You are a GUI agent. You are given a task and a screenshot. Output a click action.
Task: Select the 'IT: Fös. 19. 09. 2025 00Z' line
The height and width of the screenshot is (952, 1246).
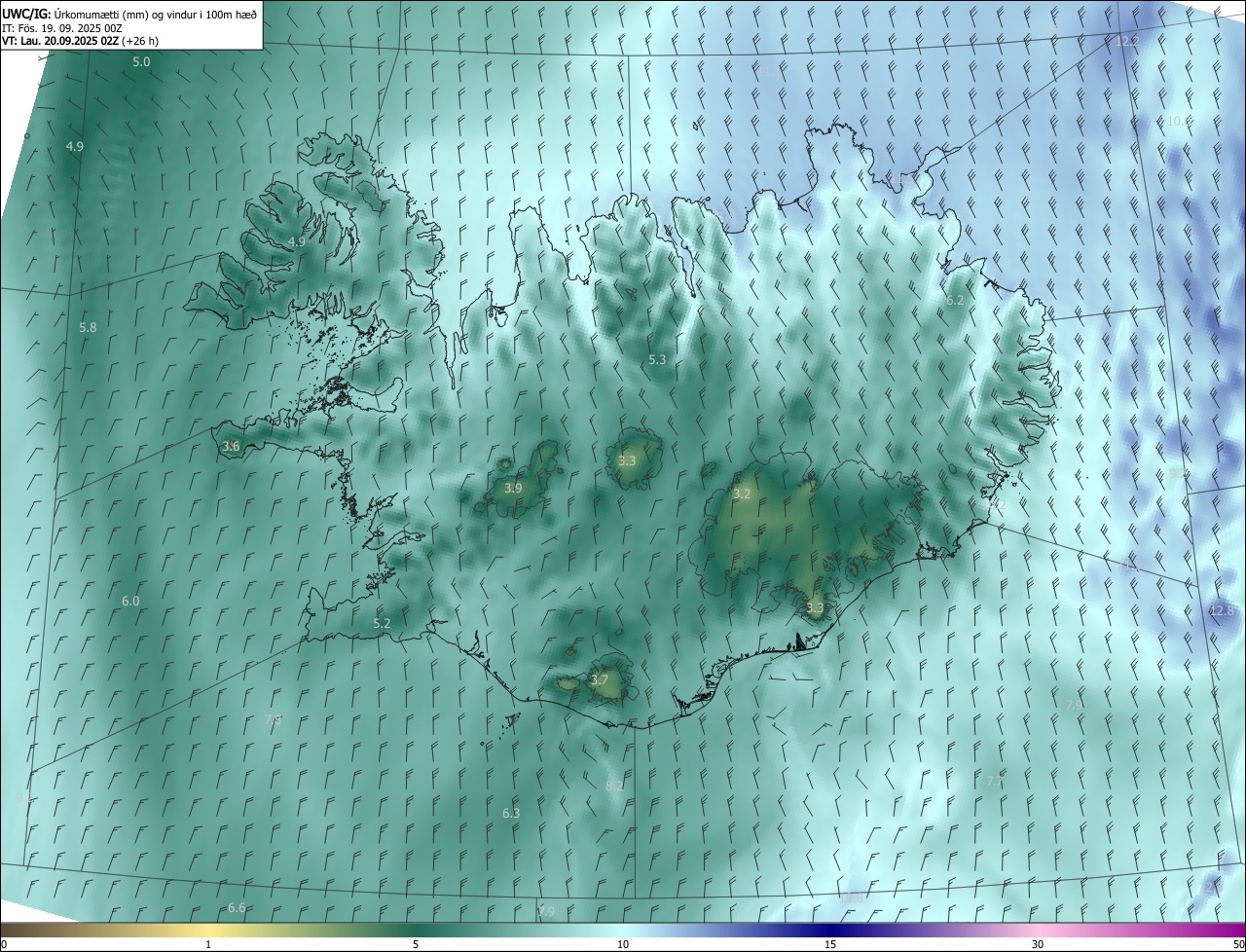click(x=61, y=28)
